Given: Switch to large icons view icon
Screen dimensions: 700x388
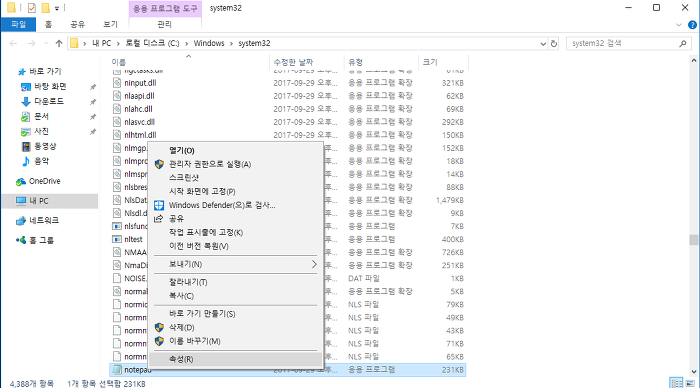Looking at the screenshot, I should point(690,383).
